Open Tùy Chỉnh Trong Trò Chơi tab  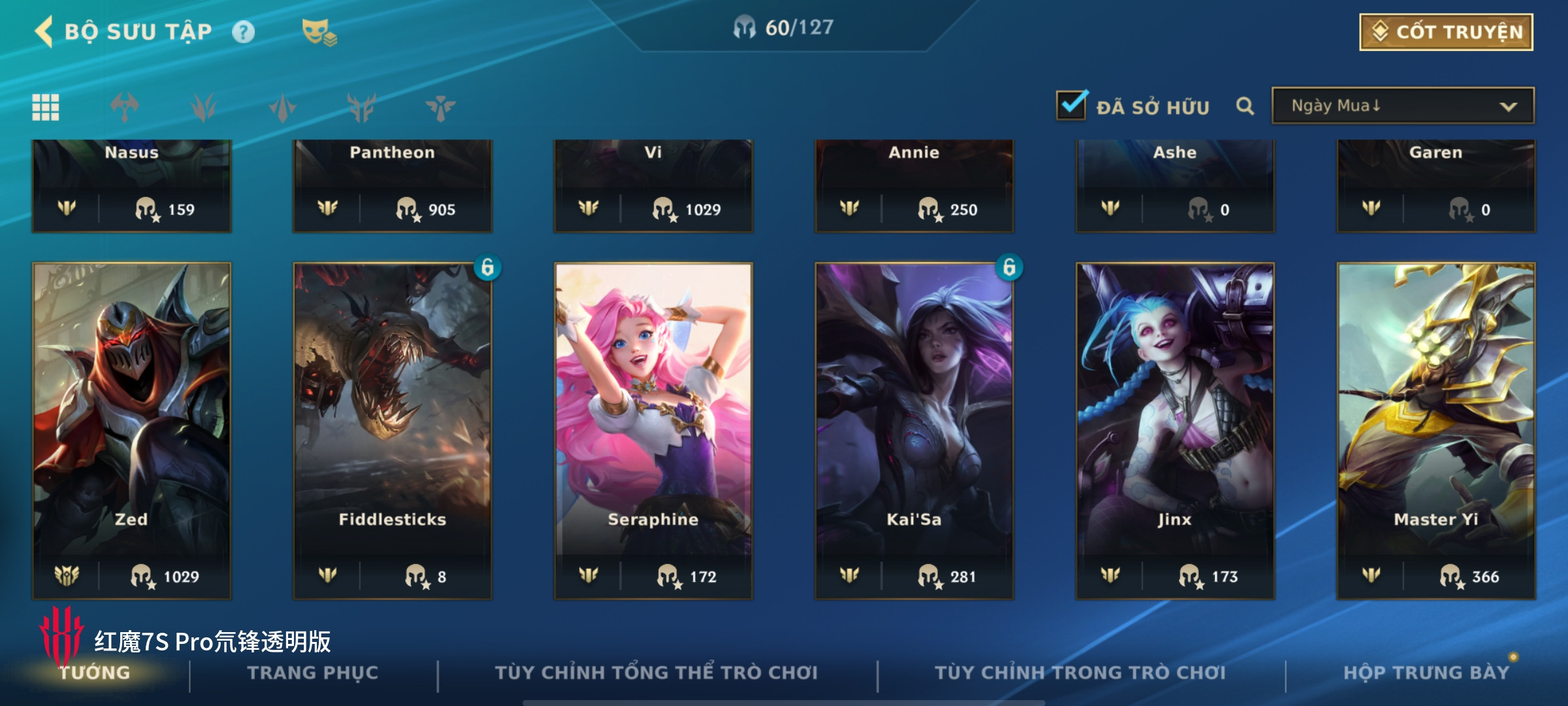[1080, 673]
